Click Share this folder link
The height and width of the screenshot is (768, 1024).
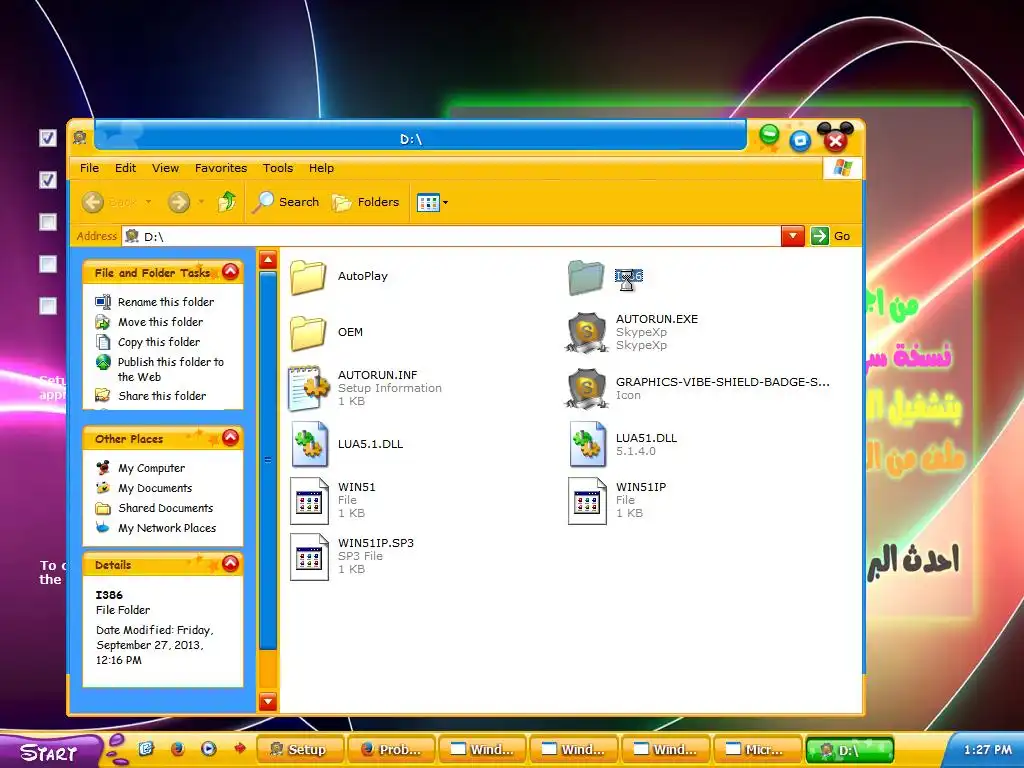coord(162,396)
